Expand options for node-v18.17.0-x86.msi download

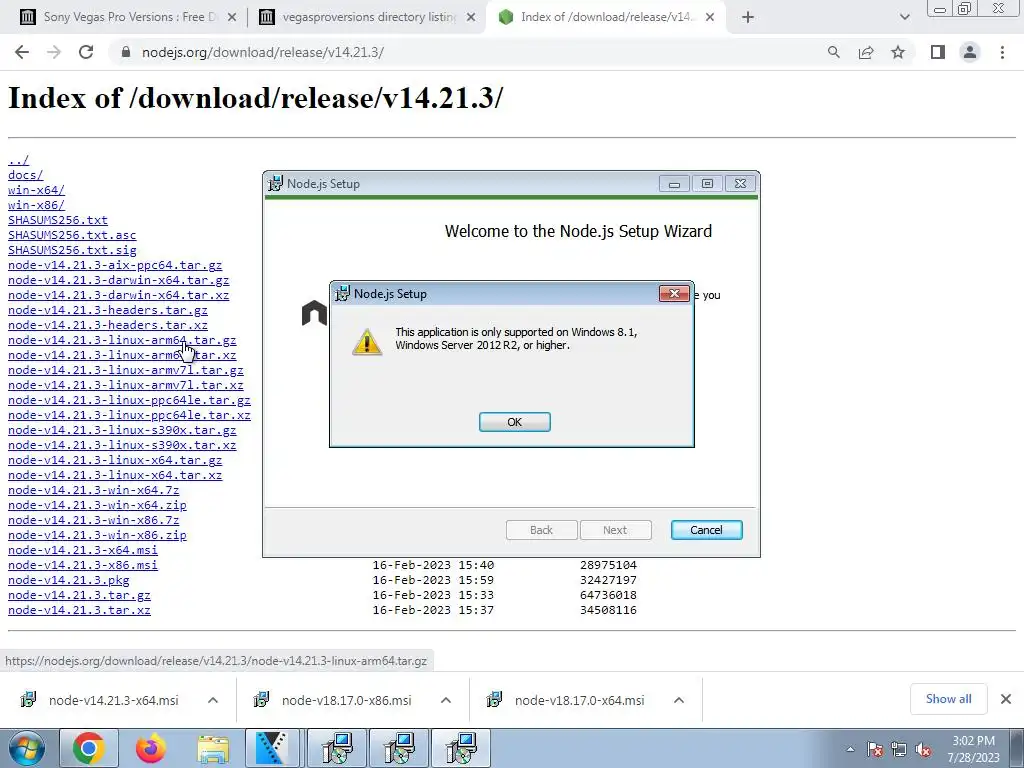pyautogui.click(x=446, y=700)
